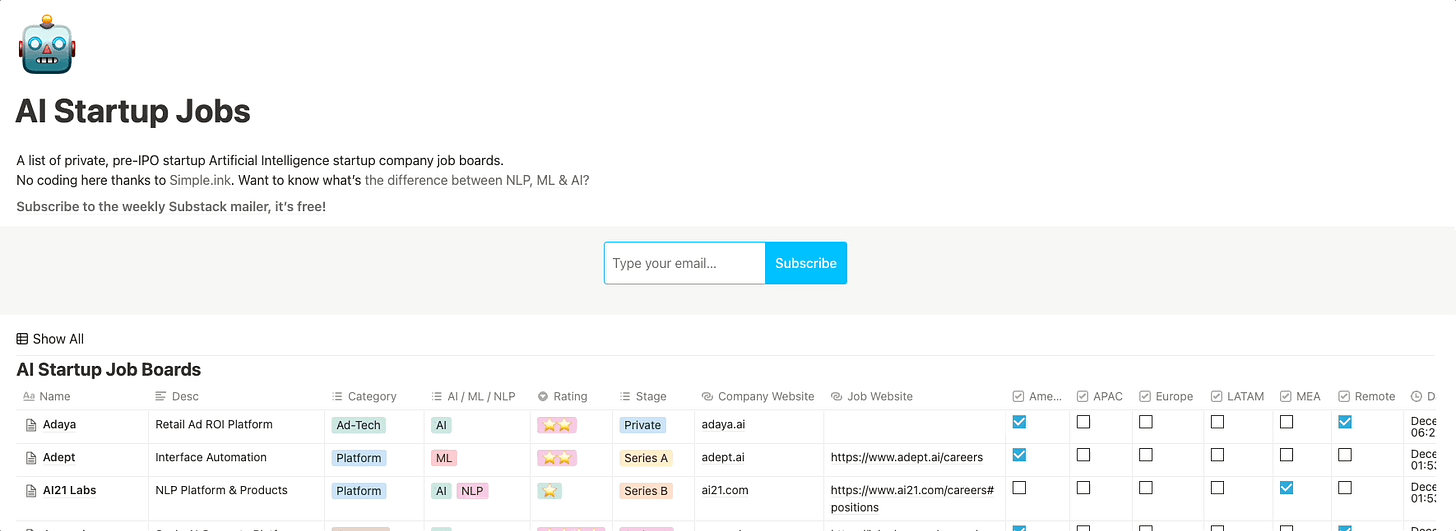Click the table icon beside Show All
Viewport: 1456px width, 531px height.
22,339
